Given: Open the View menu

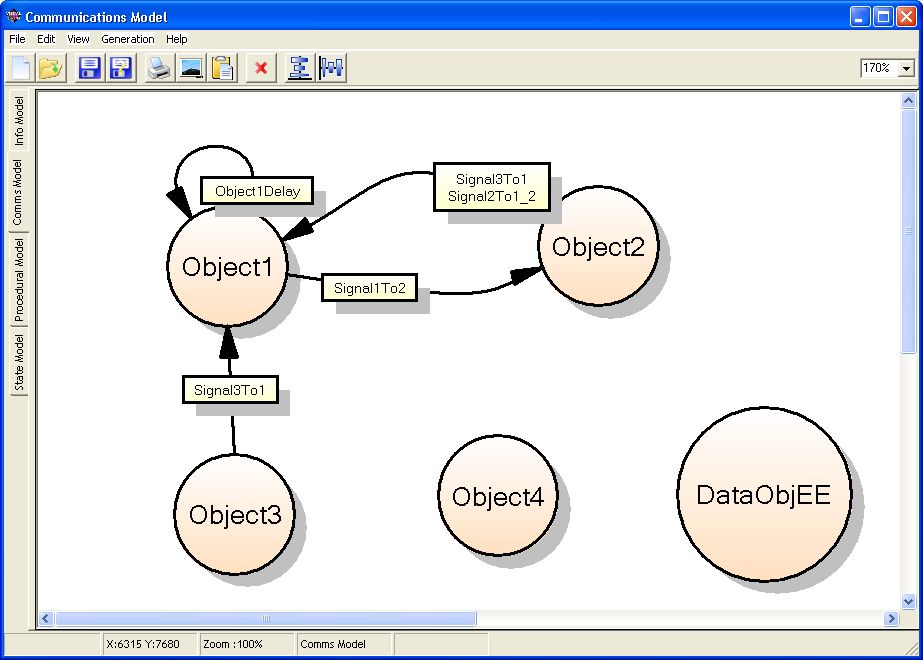Looking at the screenshot, I should click(78, 39).
